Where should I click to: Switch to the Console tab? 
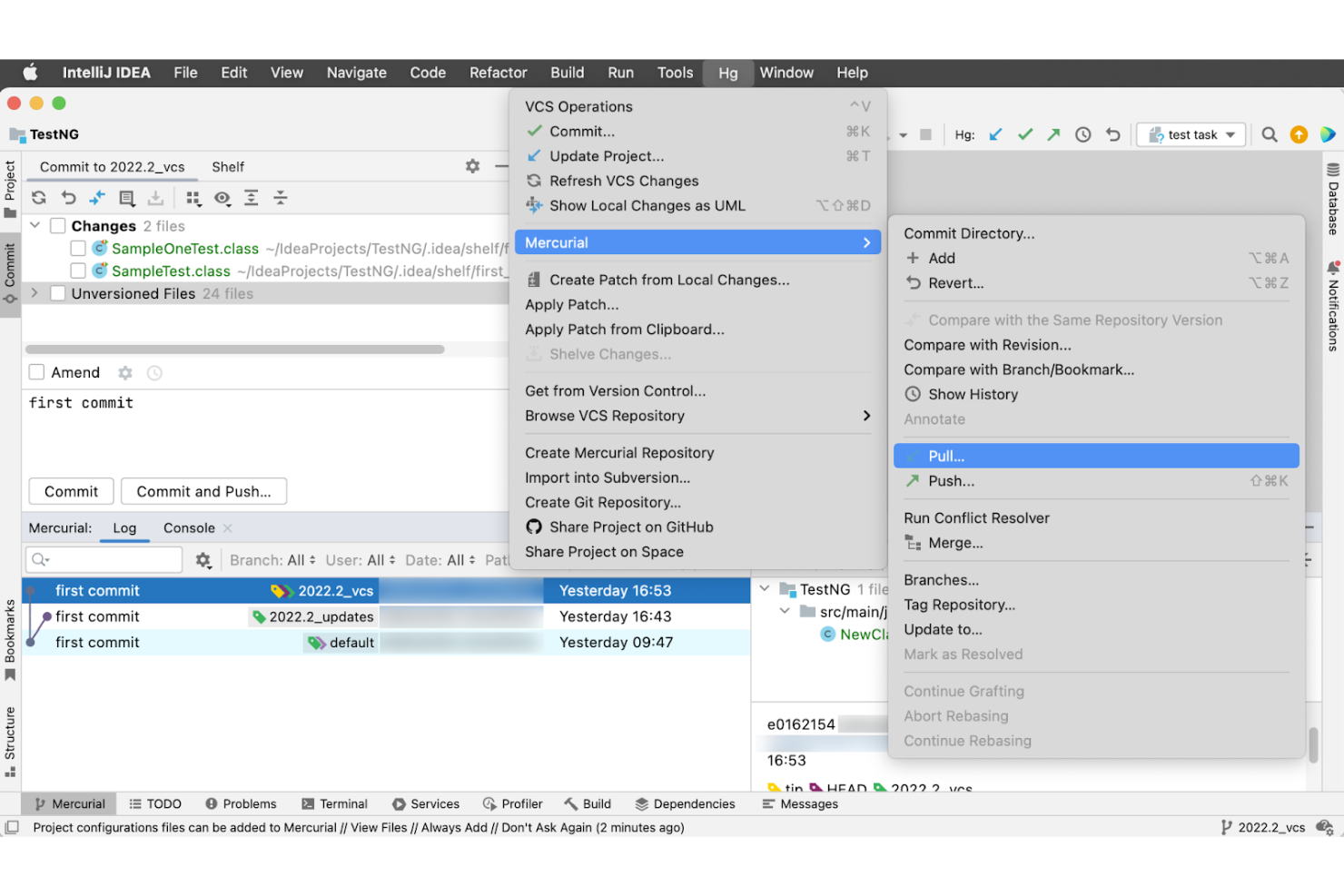(187, 527)
